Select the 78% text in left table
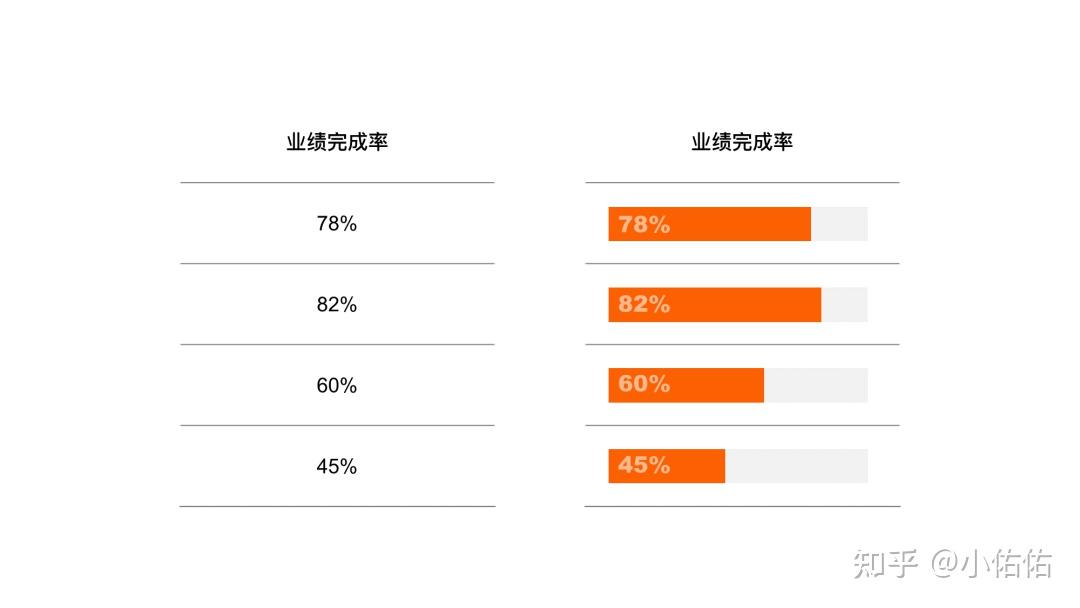1080x608 pixels. tap(337, 224)
